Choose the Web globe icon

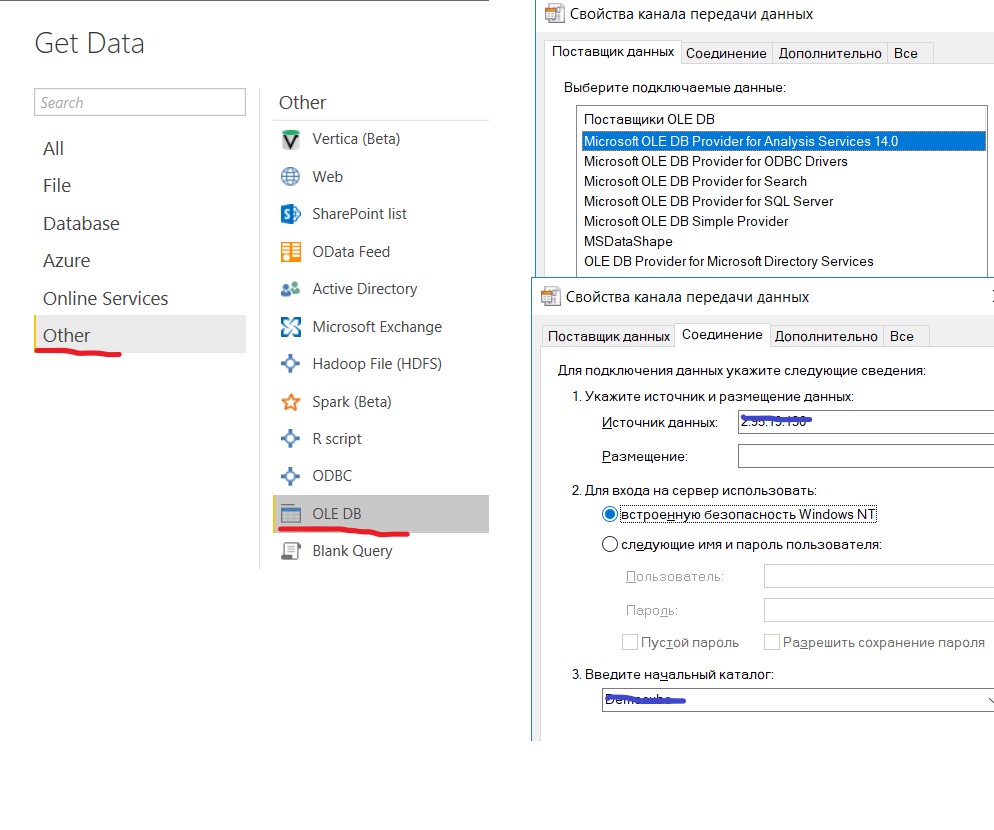[x=290, y=177]
